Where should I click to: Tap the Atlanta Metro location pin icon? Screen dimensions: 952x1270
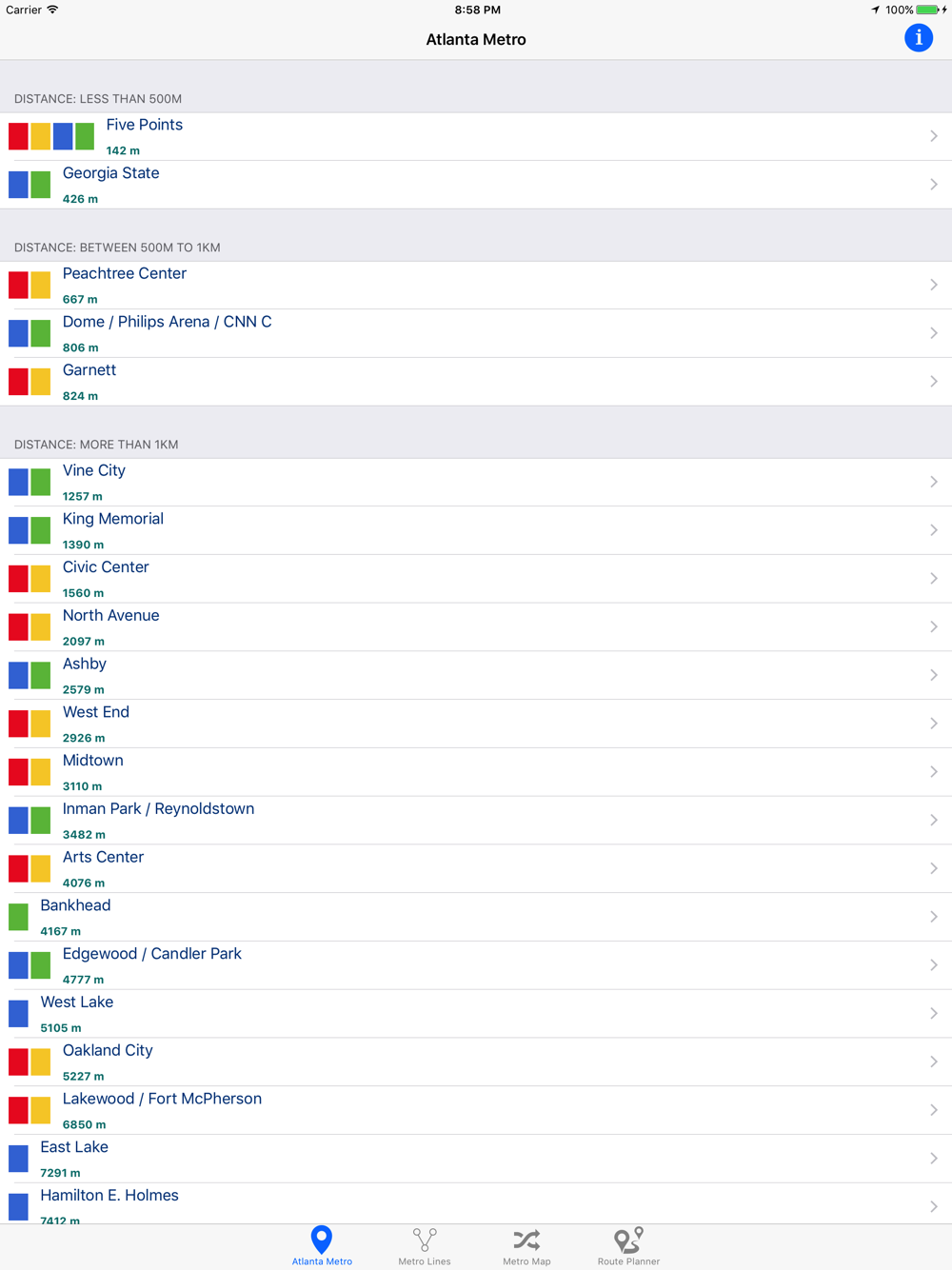pyautogui.click(x=322, y=1239)
